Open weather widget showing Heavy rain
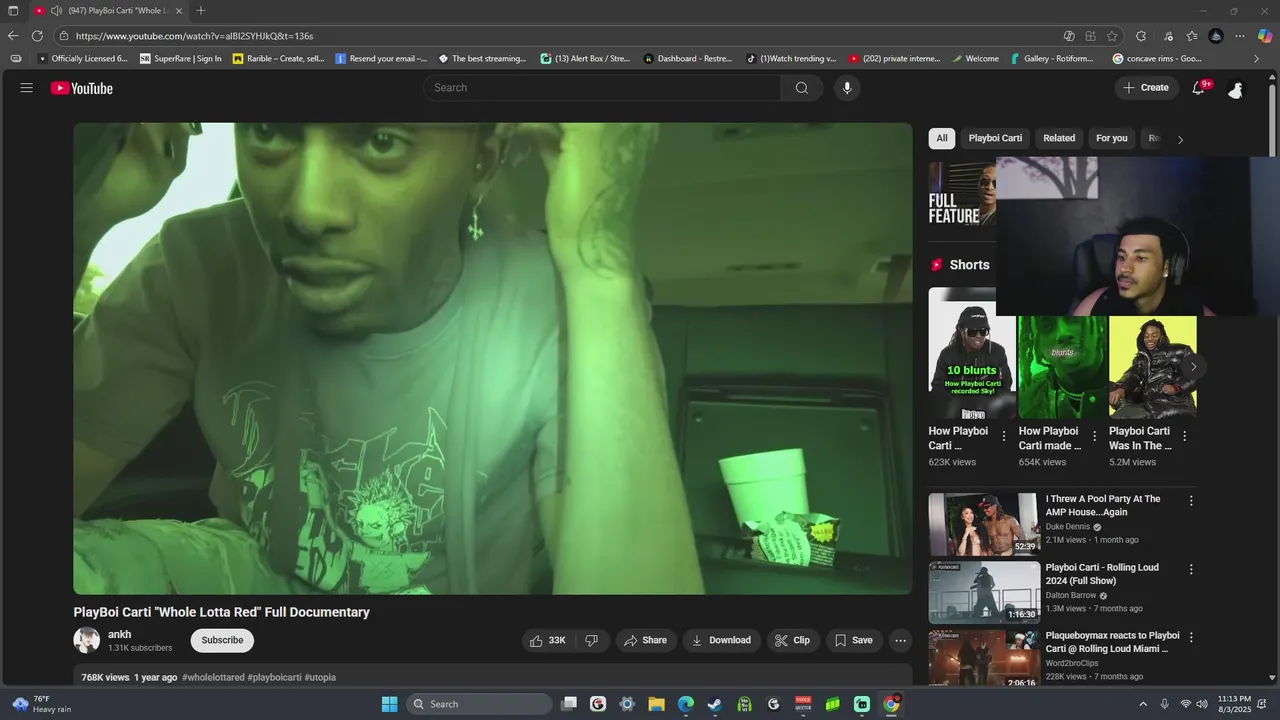Screen dimensions: 1280x720 42,704
